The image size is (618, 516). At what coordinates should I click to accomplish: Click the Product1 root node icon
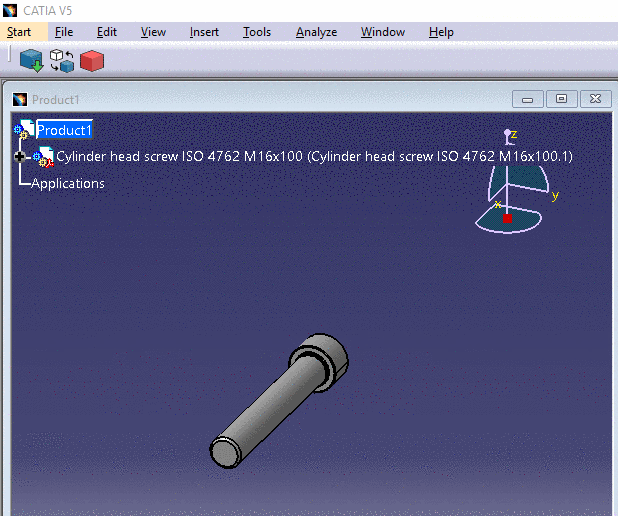click(24, 129)
